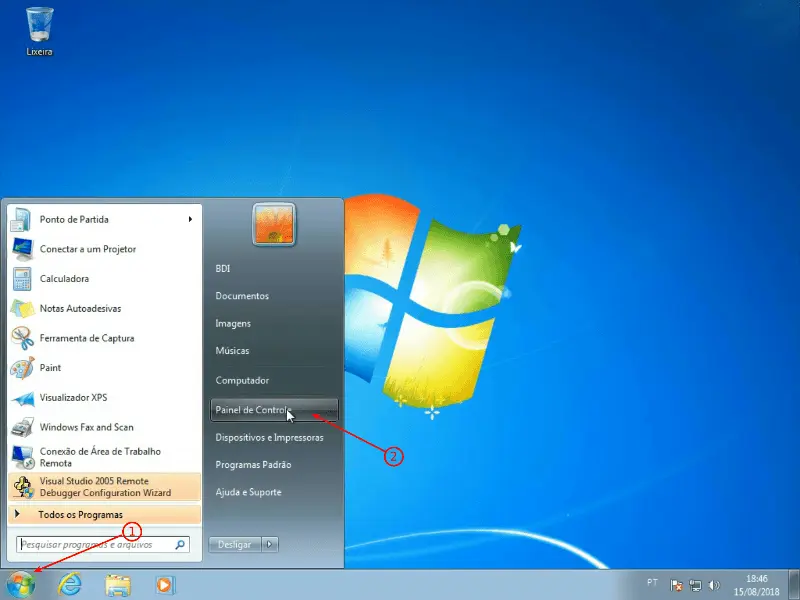Click the volume speaker tray icon
The image size is (800, 600).
pyautogui.click(x=714, y=585)
